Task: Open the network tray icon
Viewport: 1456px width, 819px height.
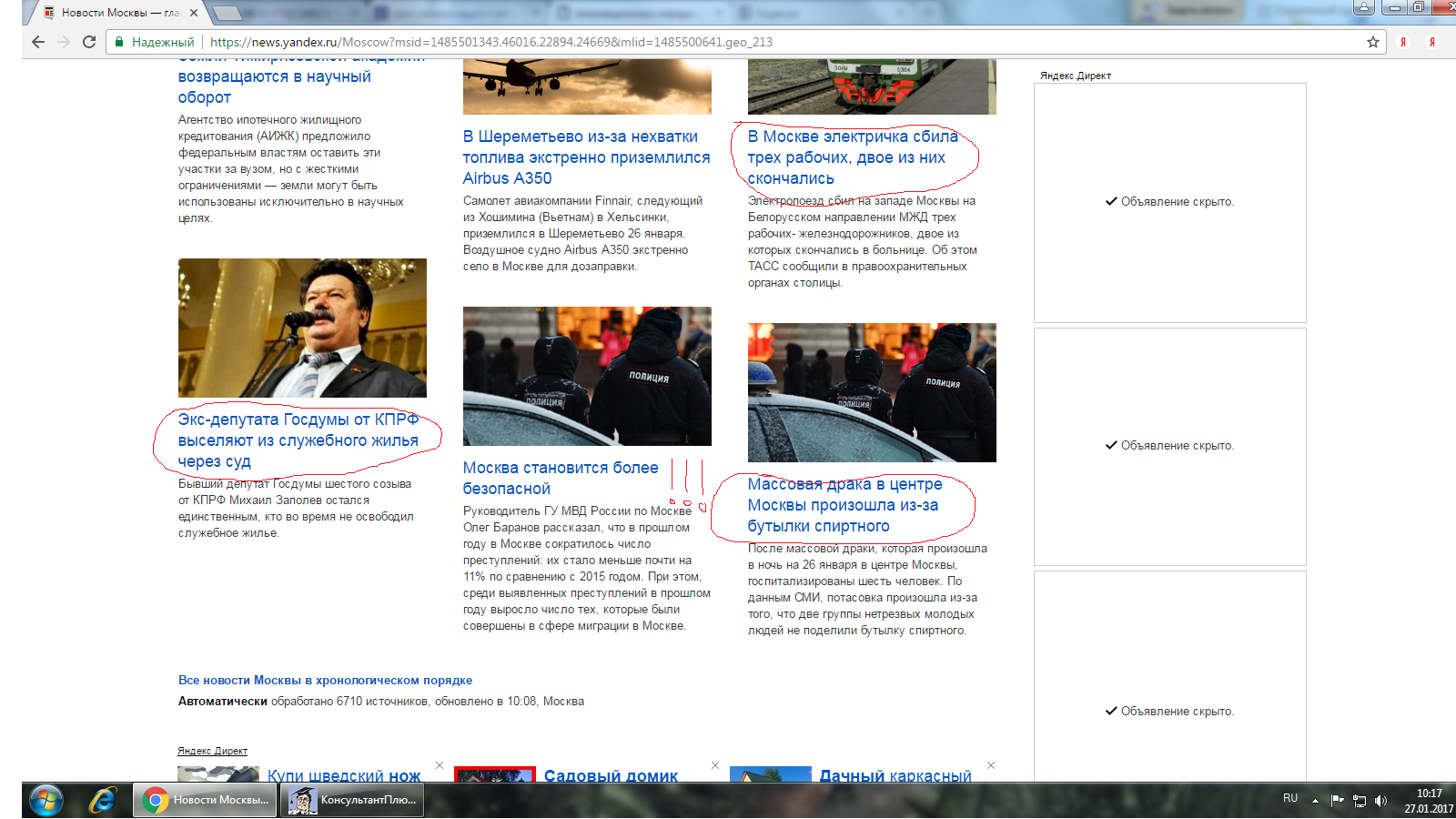Action: pyautogui.click(x=1360, y=801)
